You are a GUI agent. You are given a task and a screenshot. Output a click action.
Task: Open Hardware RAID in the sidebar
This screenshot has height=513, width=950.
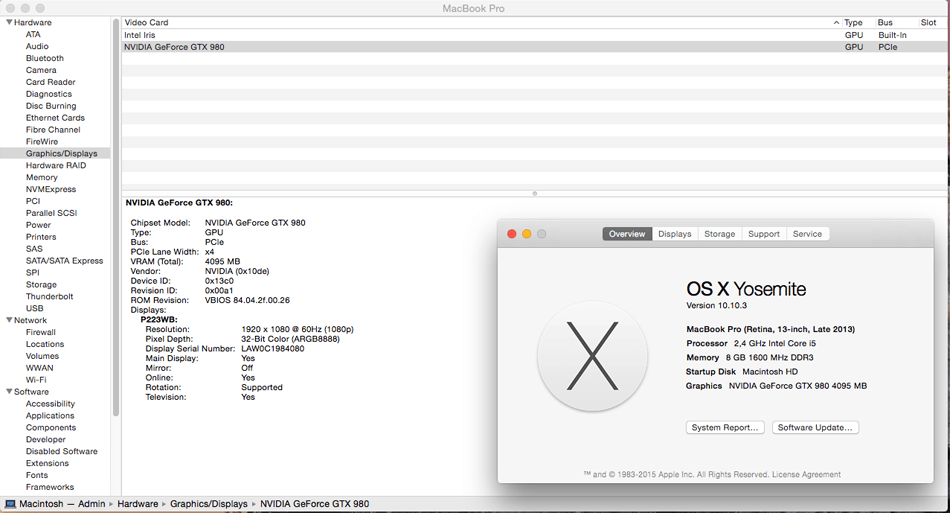click(56, 165)
